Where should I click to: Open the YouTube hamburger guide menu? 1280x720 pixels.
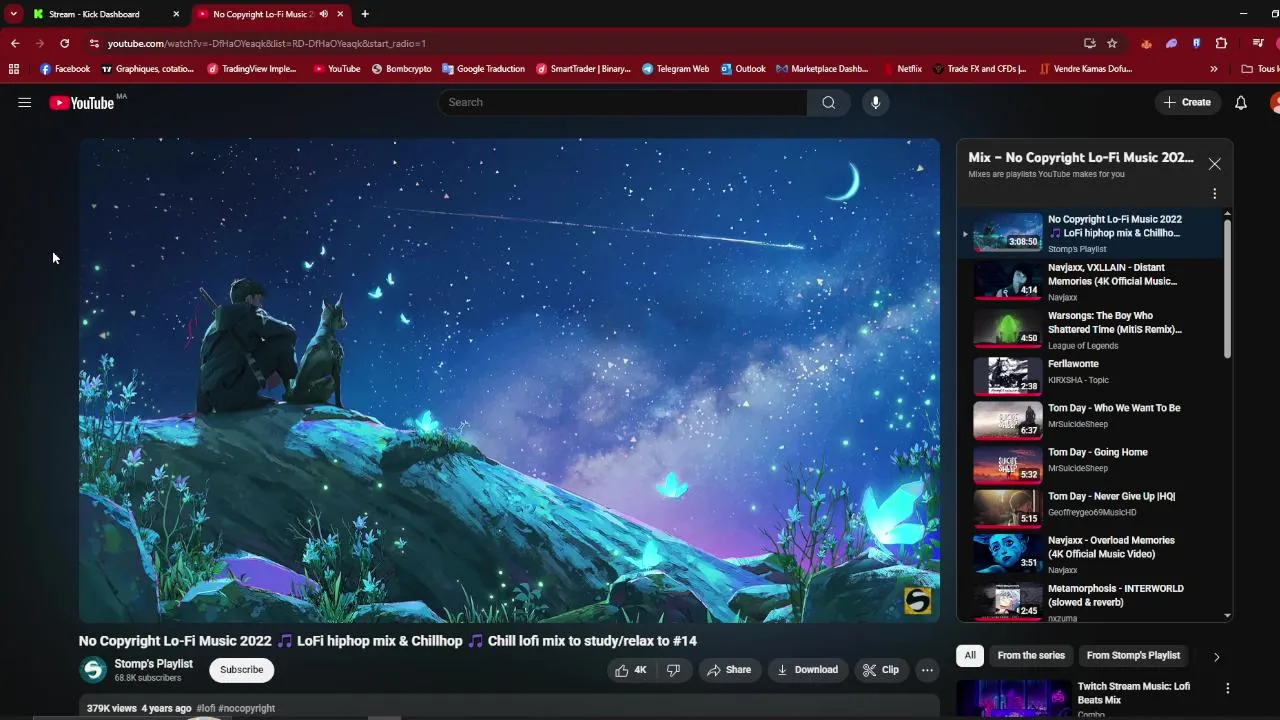pos(25,102)
